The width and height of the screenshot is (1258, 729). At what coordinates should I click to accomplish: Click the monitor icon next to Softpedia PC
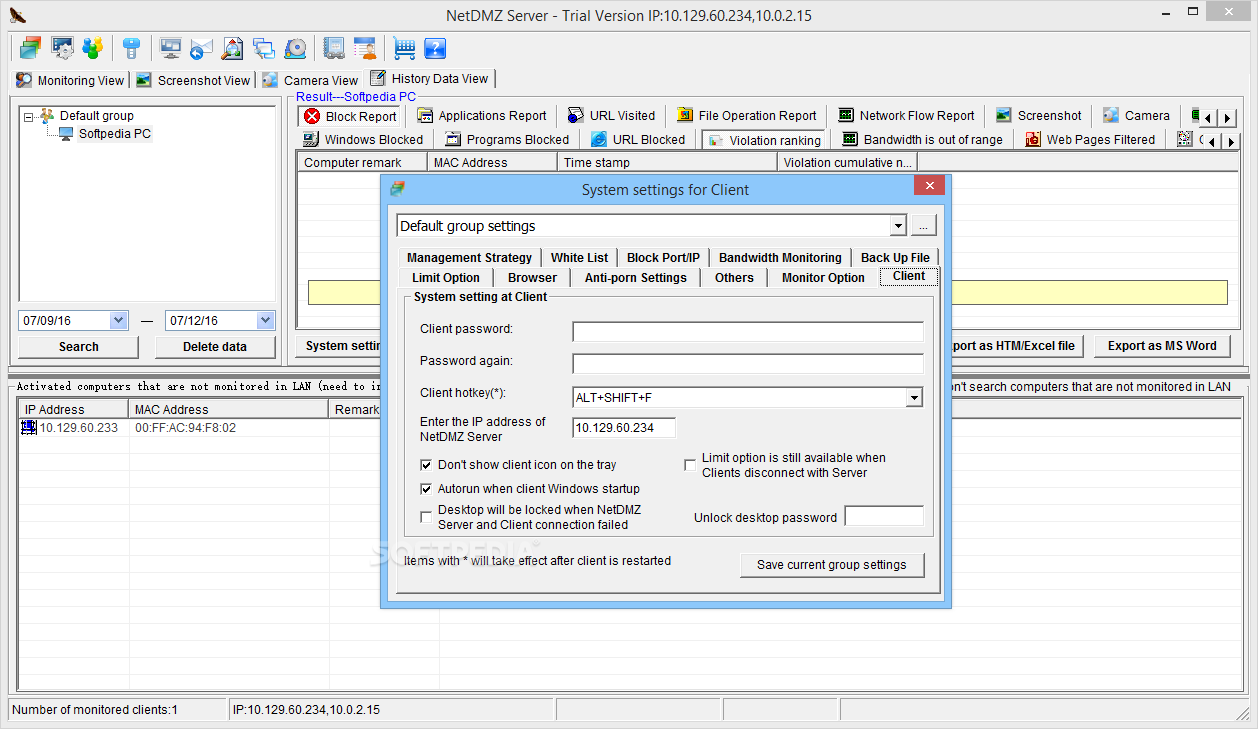(x=66, y=133)
